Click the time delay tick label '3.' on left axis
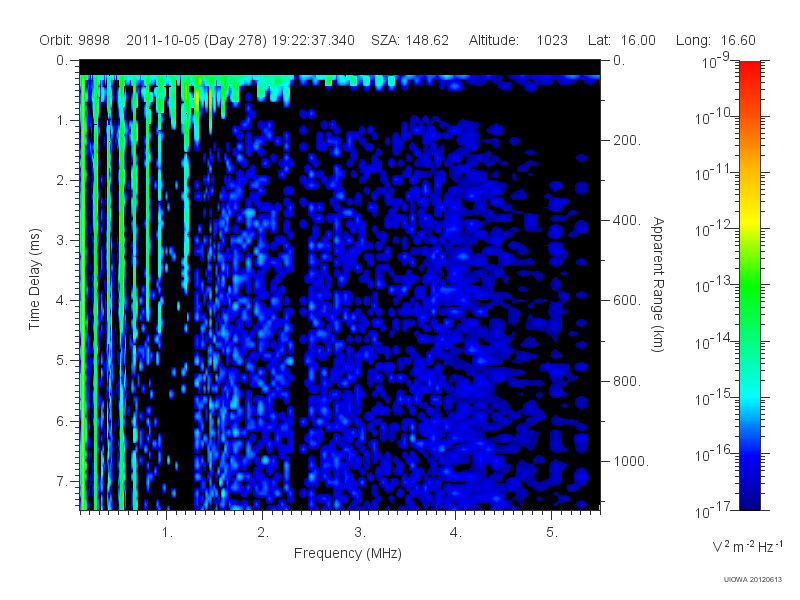The height and width of the screenshot is (600, 800). [x=62, y=240]
